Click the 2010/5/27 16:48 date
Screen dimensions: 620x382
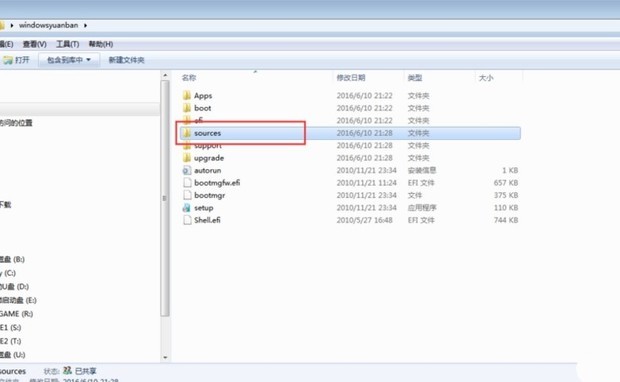(364, 220)
